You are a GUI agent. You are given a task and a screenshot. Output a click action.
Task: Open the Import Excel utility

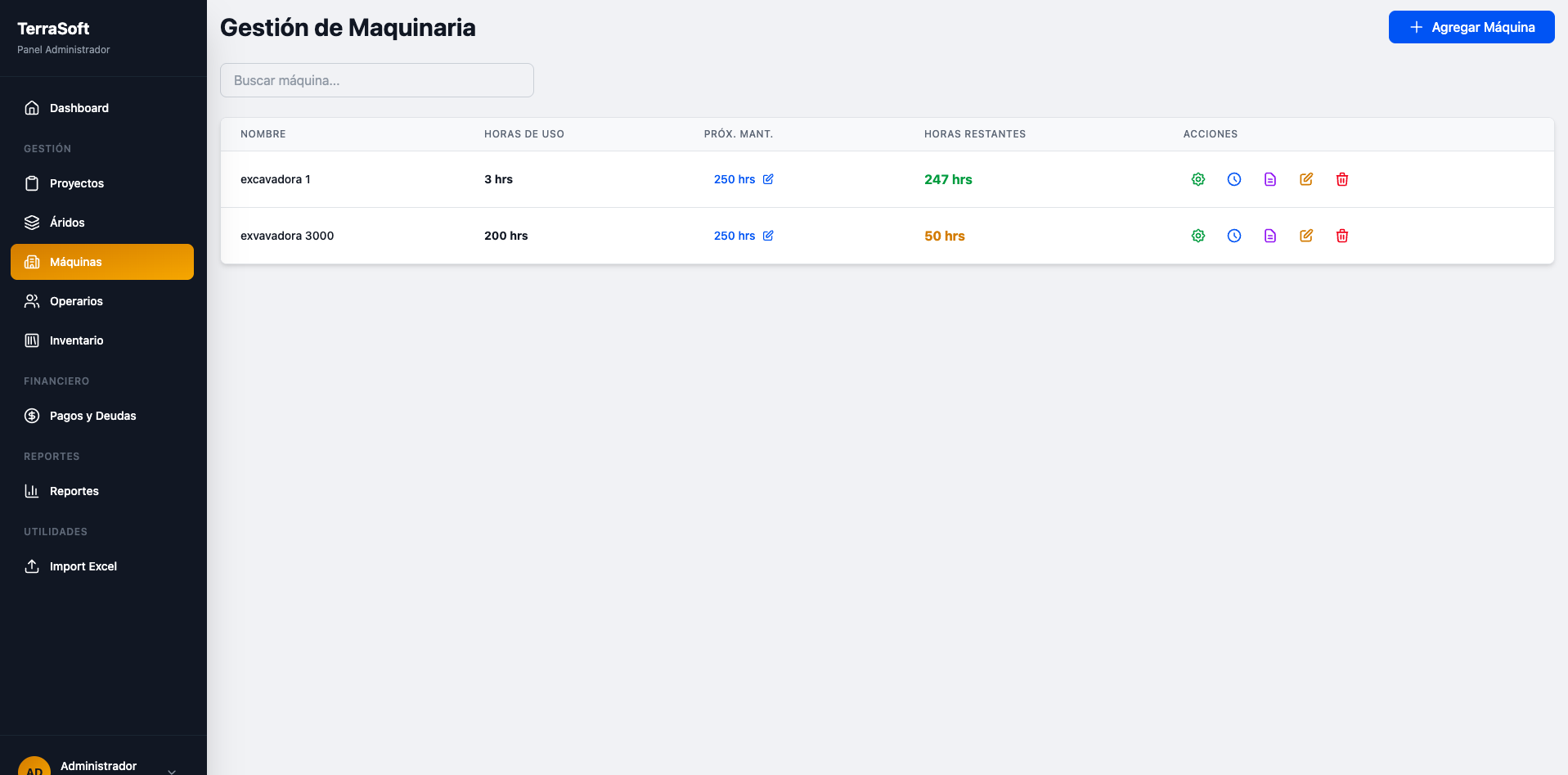[x=83, y=566]
